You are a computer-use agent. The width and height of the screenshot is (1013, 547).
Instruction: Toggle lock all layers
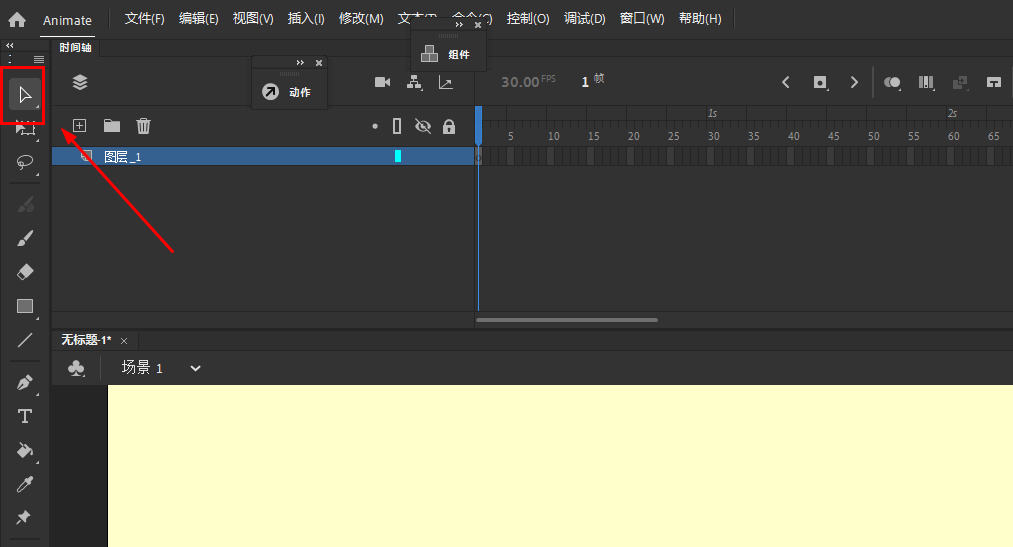[x=449, y=126]
